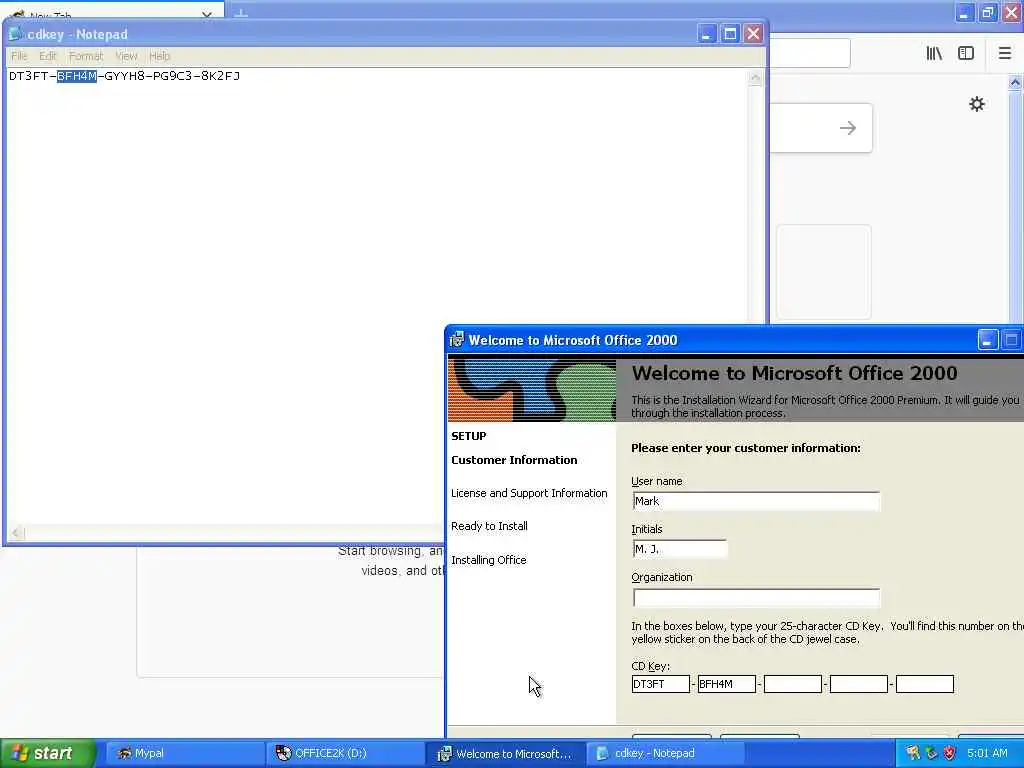Click the Organization field

[756, 598]
